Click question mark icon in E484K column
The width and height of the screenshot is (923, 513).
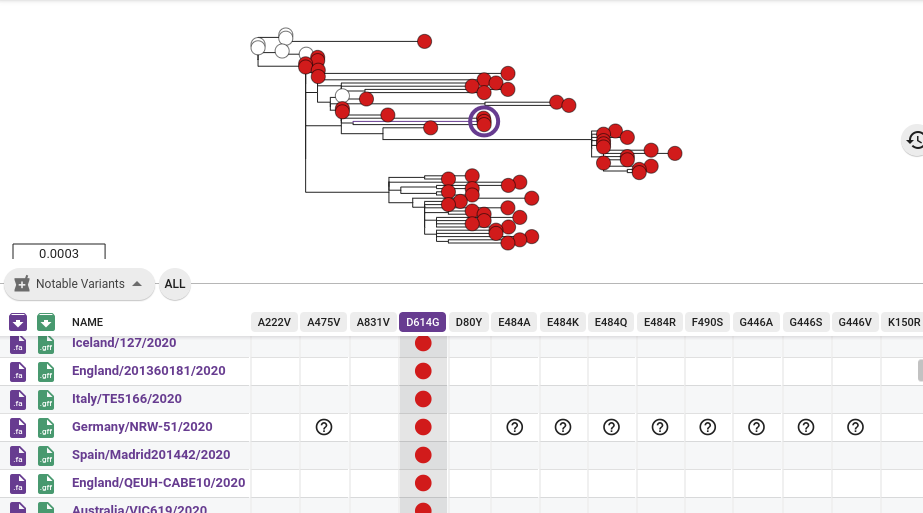(563, 427)
